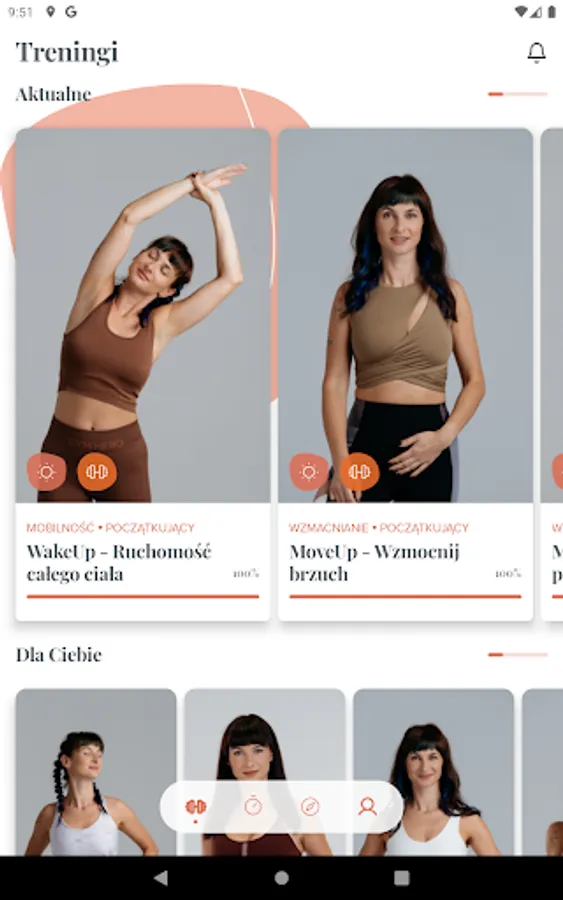
Task: Click Aktualne carousel page indicator
Action: [x=518, y=94]
